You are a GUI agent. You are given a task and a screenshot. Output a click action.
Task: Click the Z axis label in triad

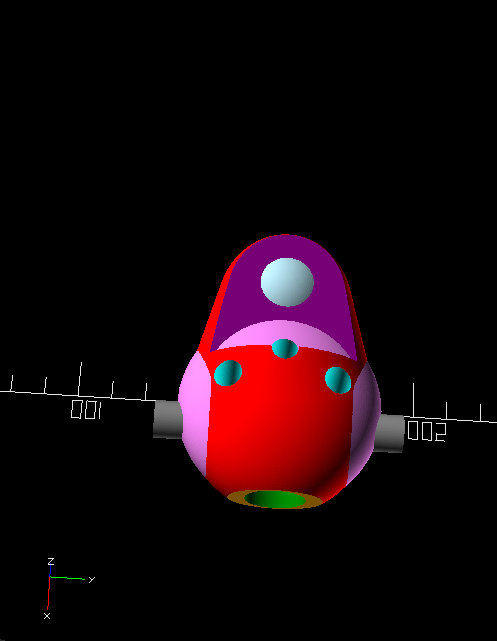pyautogui.click(x=51, y=561)
